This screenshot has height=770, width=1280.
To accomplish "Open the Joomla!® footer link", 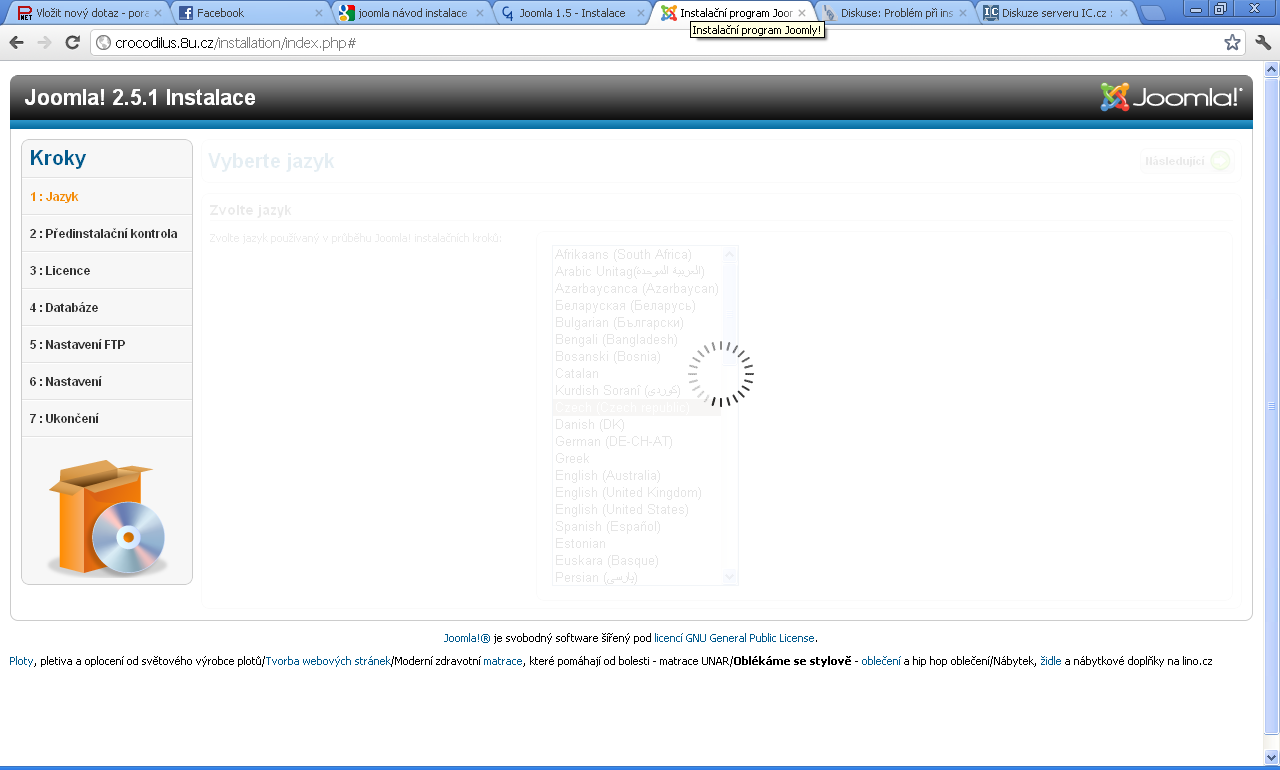I will 467,638.
